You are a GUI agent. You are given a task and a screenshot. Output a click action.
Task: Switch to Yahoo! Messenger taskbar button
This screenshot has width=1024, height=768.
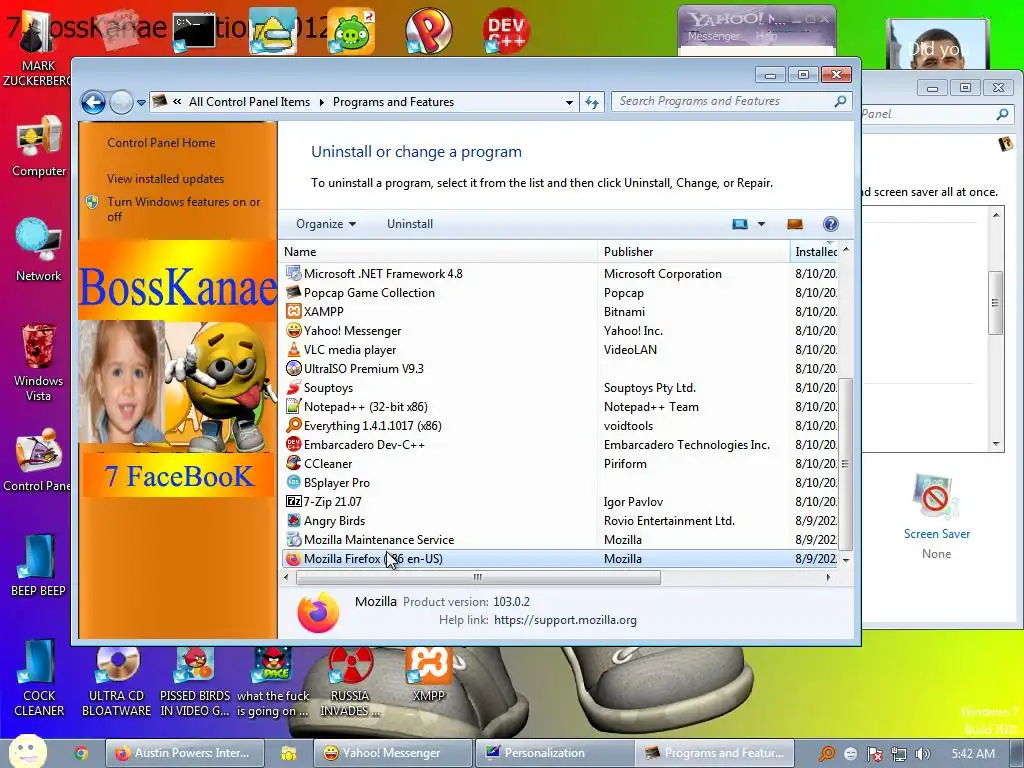392,753
